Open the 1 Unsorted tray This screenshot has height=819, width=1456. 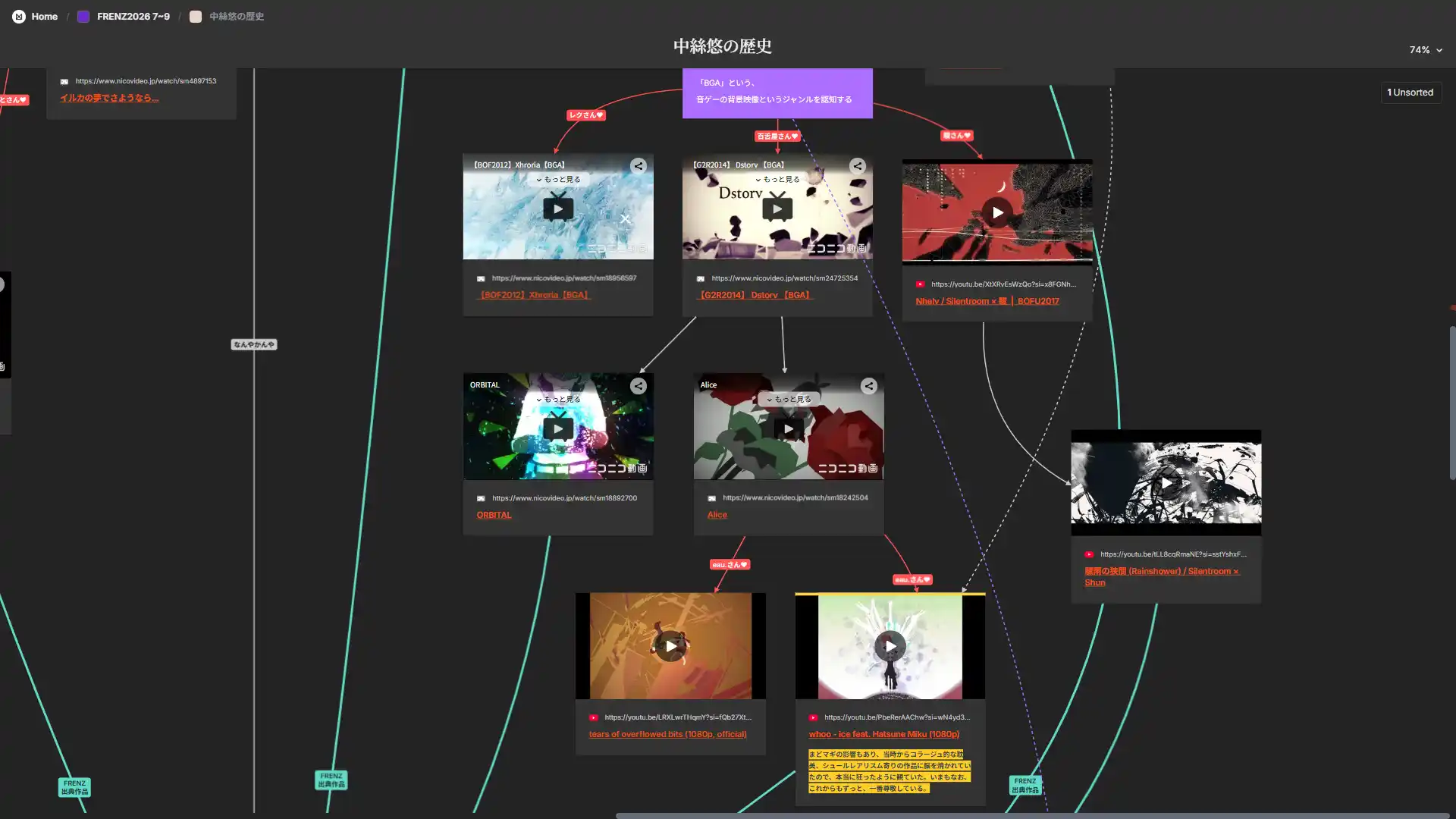tap(1410, 93)
